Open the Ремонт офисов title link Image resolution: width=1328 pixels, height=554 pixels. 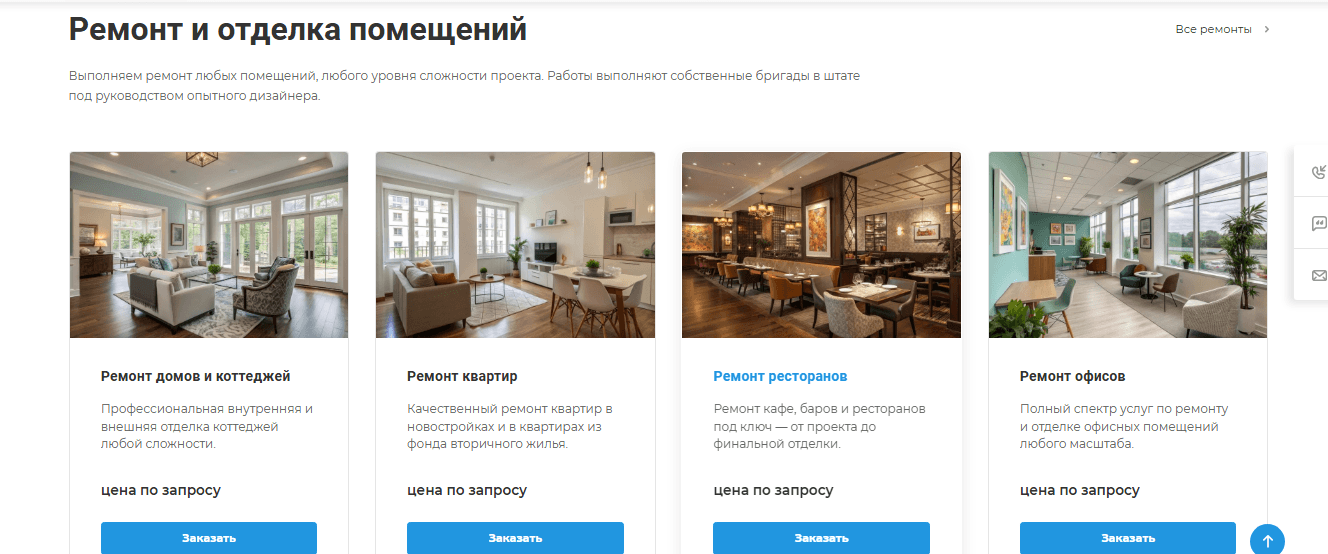(x=1072, y=377)
